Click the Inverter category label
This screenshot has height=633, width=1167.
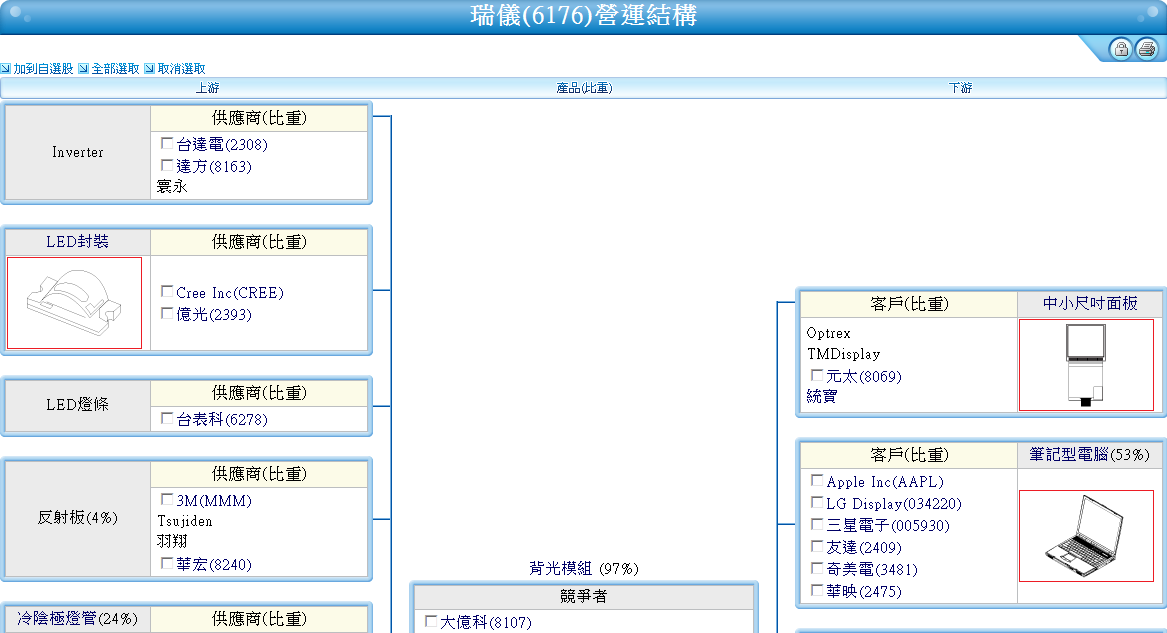[x=77, y=152]
